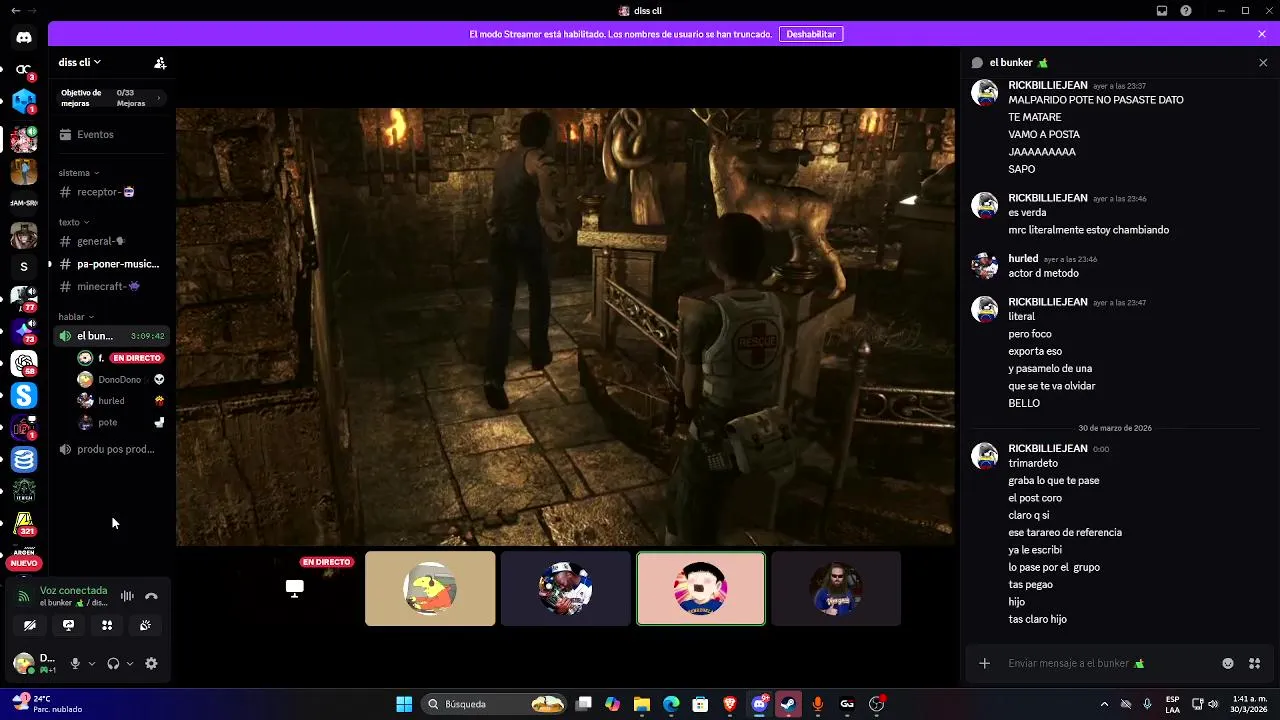Open screen share button in voice panel
The height and width of the screenshot is (720, 1280).
click(x=68, y=625)
